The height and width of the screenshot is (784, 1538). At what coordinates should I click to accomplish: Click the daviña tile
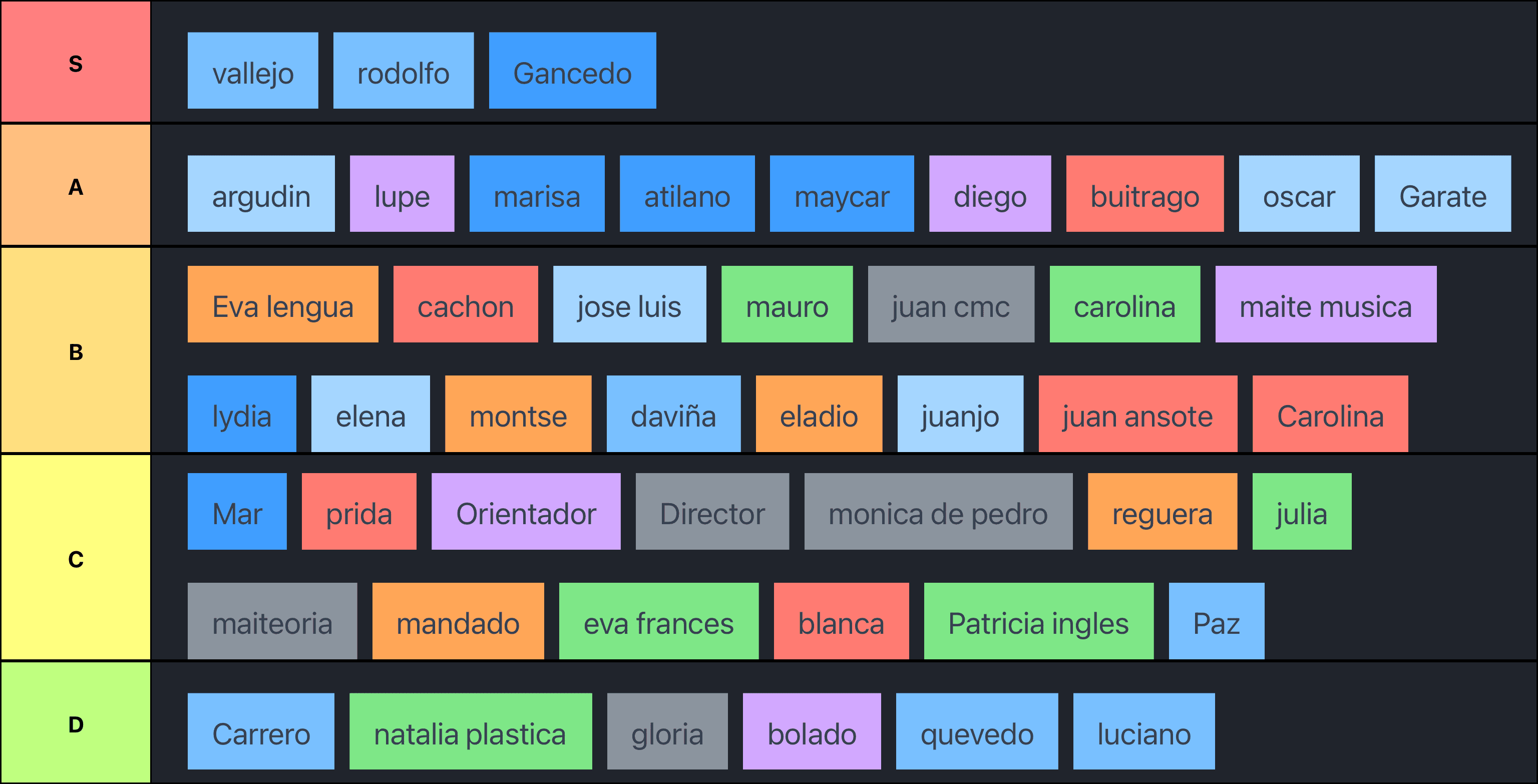click(x=673, y=414)
